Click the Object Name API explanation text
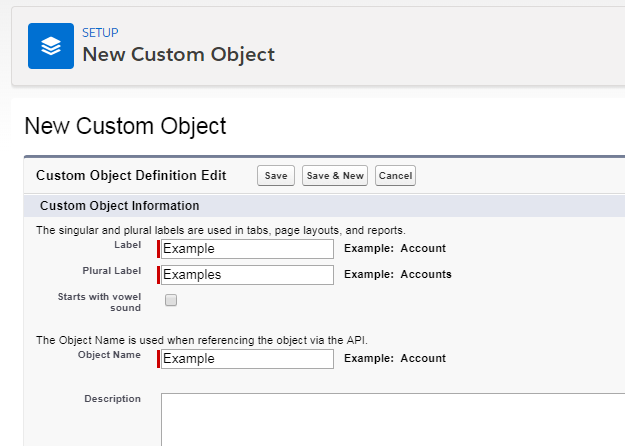This screenshot has width=625, height=446. 202,340
